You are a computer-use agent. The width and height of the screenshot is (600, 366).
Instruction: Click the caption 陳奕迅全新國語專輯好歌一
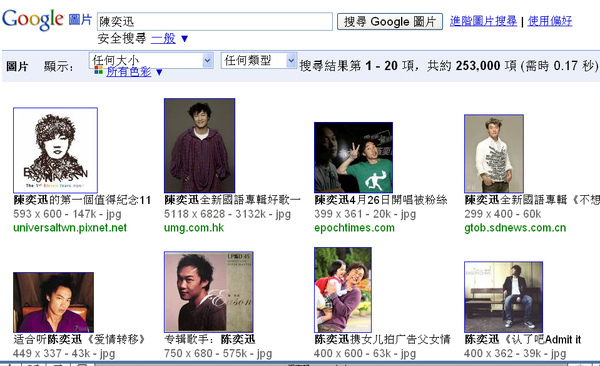click(x=232, y=200)
